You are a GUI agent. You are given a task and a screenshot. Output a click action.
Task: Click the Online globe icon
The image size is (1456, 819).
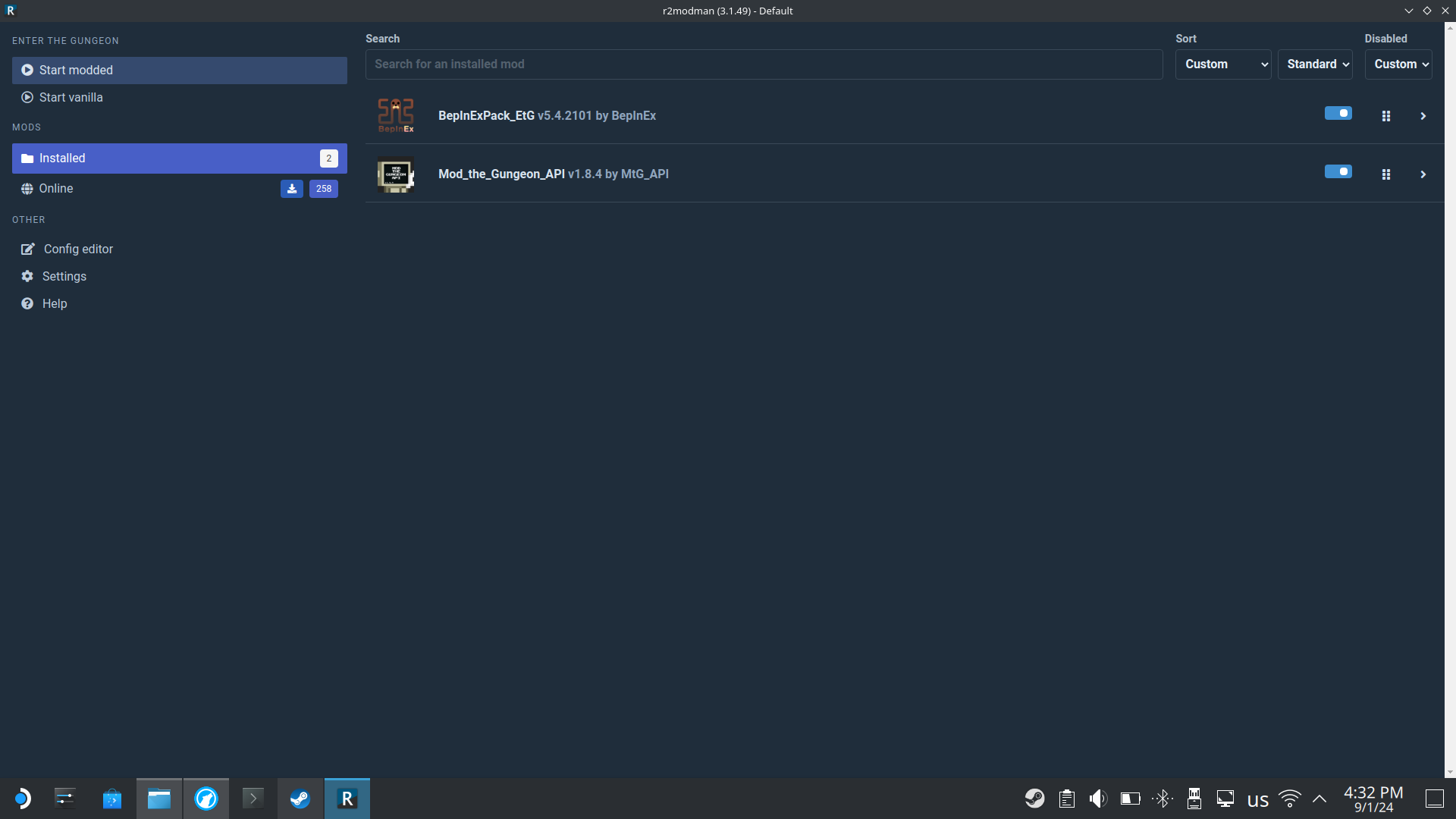click(27, 188)
